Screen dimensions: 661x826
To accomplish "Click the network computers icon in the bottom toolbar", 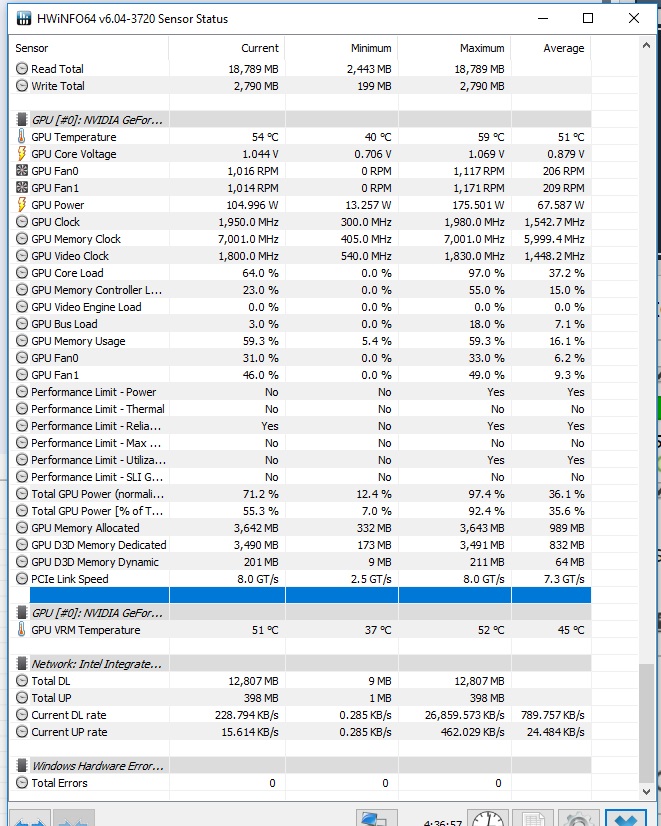I will coord(376,818).
